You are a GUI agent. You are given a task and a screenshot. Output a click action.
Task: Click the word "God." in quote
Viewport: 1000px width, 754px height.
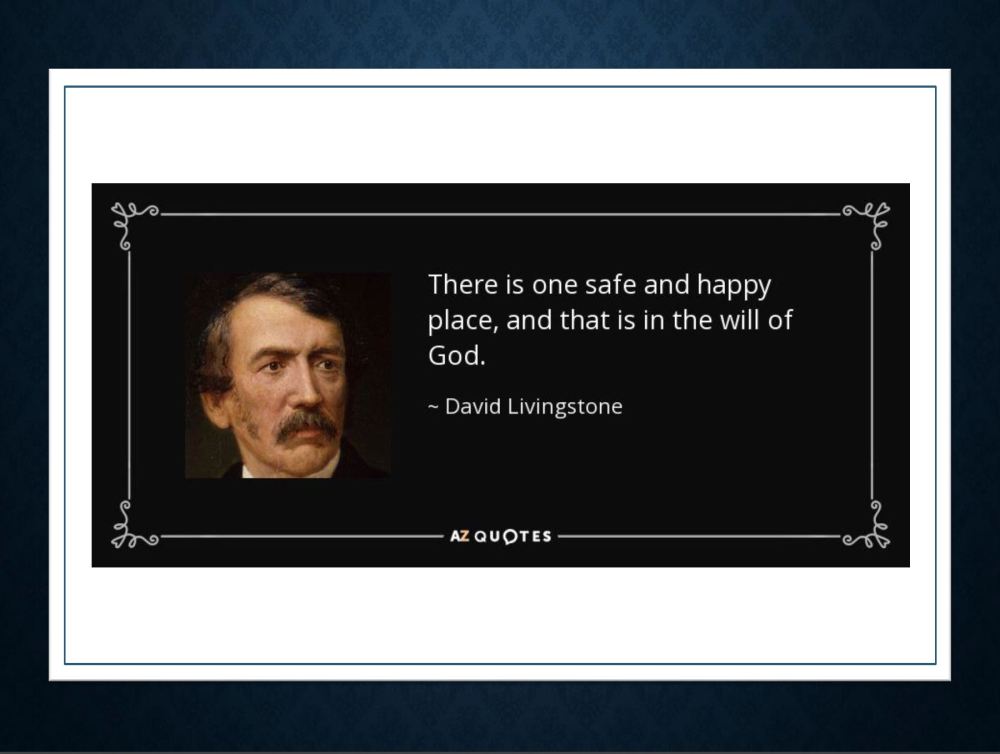coord(456,357)
